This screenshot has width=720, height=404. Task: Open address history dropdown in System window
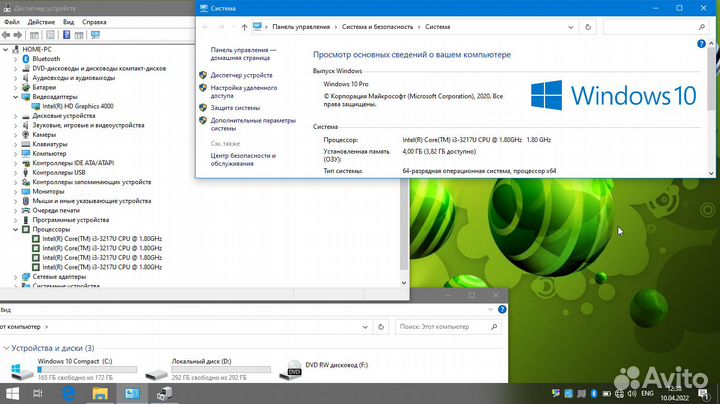coord(570,27)
